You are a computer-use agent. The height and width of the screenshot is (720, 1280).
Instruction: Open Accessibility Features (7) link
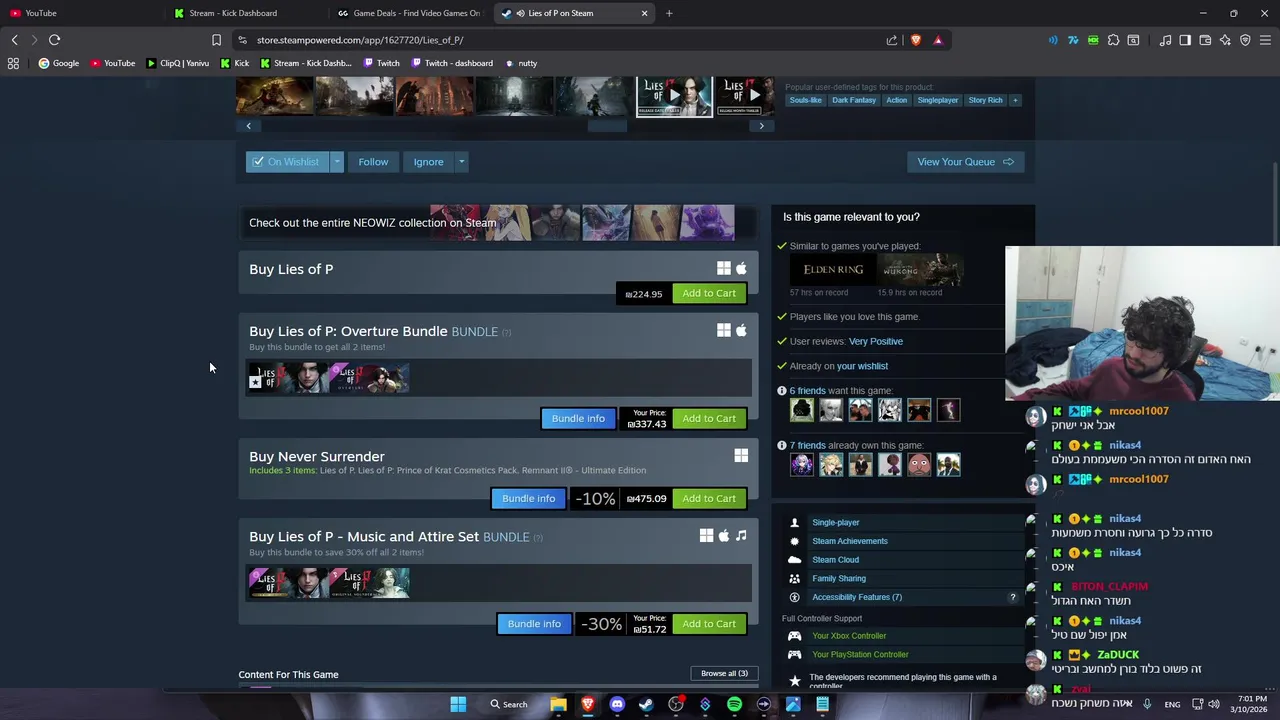tap(857, 597)
